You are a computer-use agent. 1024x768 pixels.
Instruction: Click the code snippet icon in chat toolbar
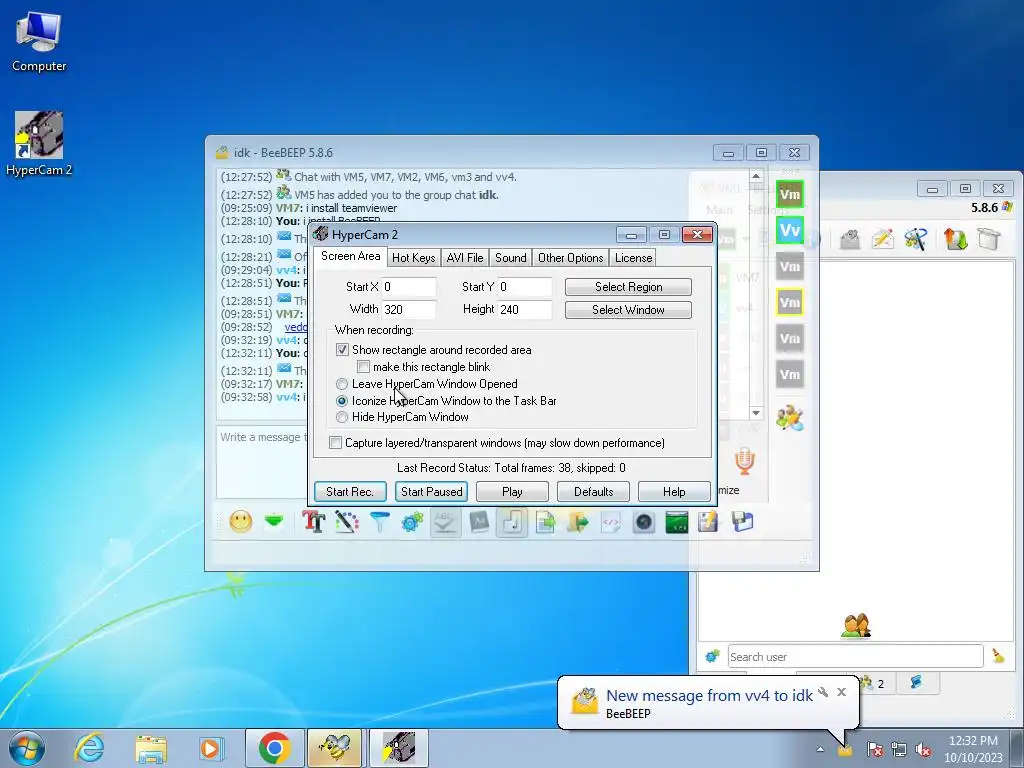point(611,522)
